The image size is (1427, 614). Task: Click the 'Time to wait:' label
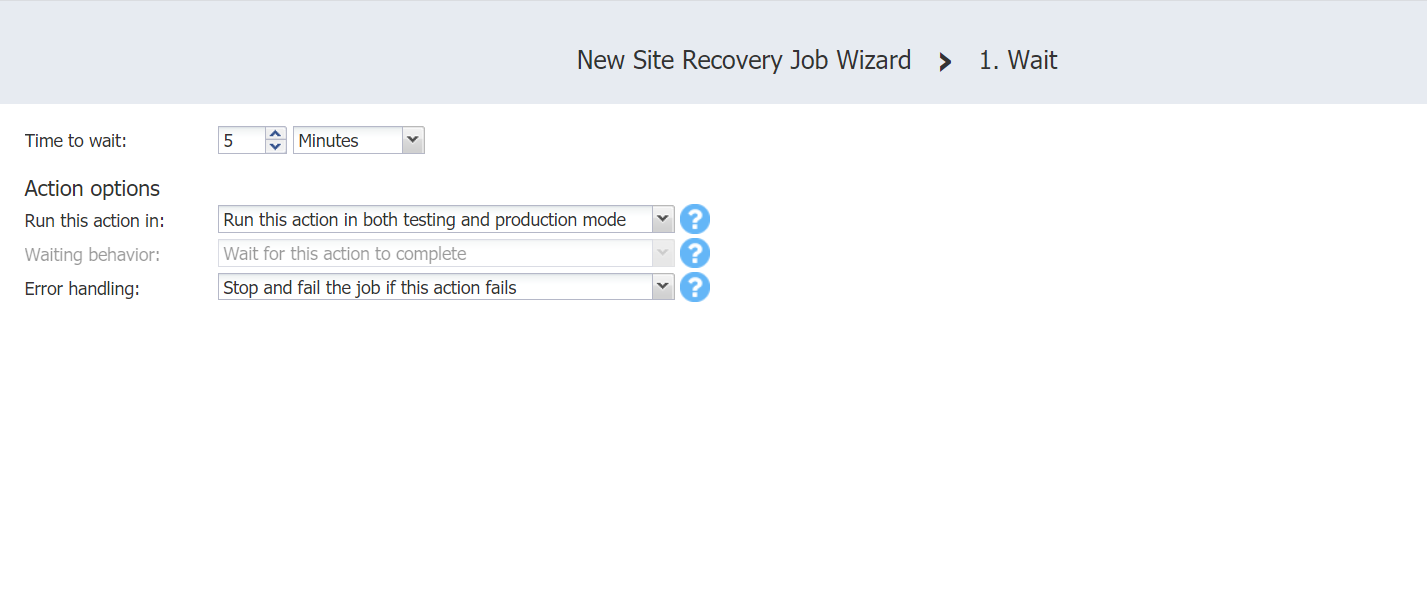76,141
